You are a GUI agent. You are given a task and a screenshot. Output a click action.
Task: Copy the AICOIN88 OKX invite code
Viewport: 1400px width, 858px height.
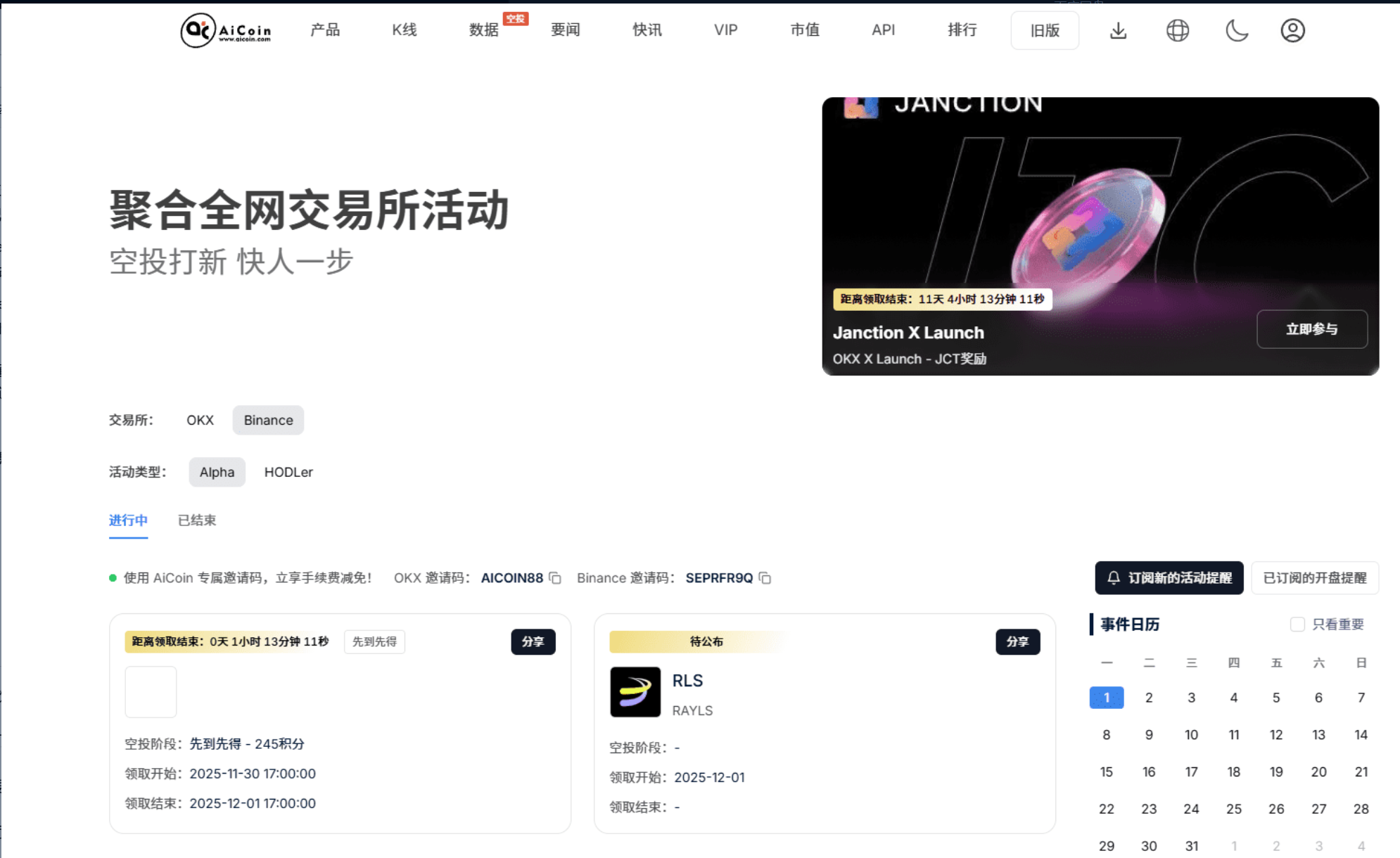555,578
